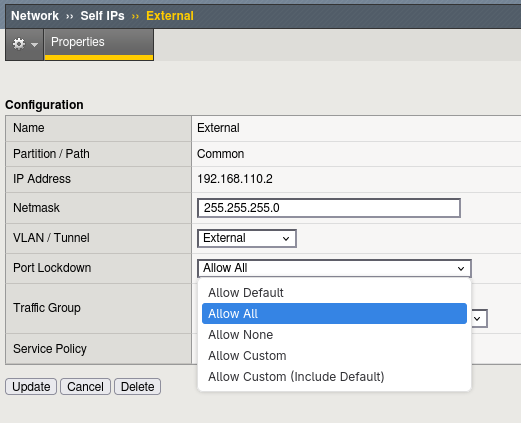The width and height of the screenshot is (521, 423).
Task: Choose Allow None option
Action: 334,335
